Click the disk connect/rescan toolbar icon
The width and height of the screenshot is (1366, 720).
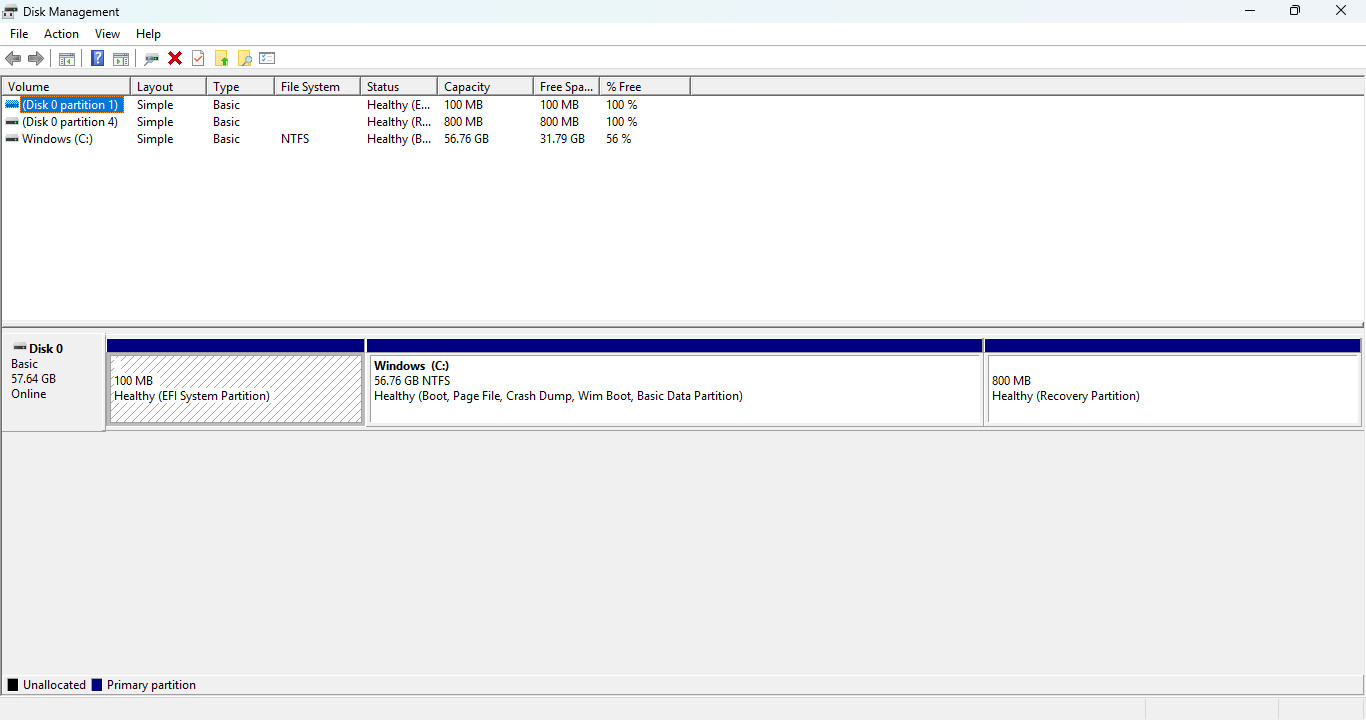(x=151, y=58)
